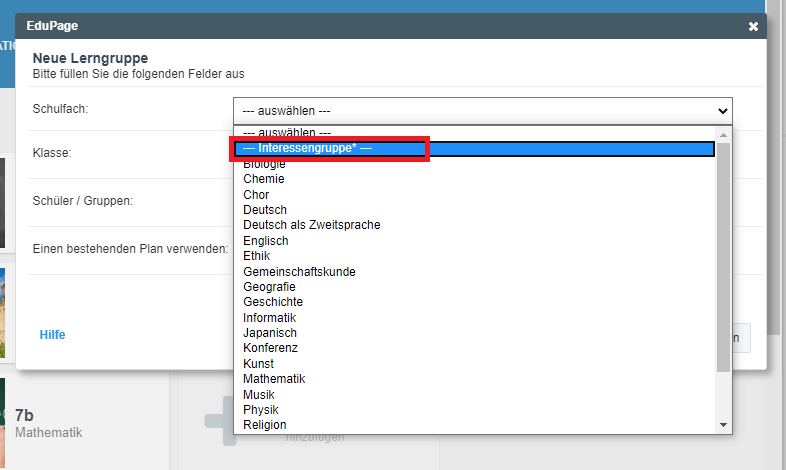
Task: Choose Informatik subject
Action: 475,318
